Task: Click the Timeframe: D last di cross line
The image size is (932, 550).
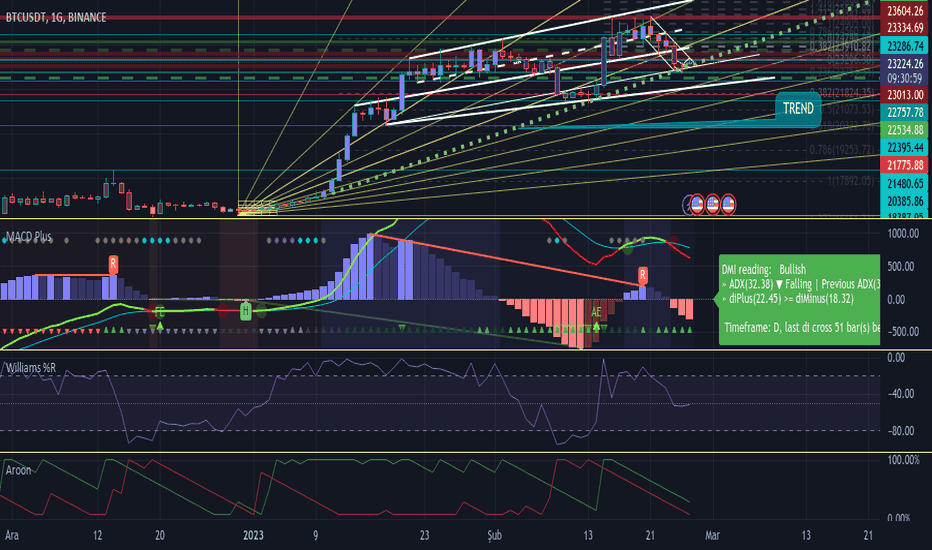Action: pos(801,327)
